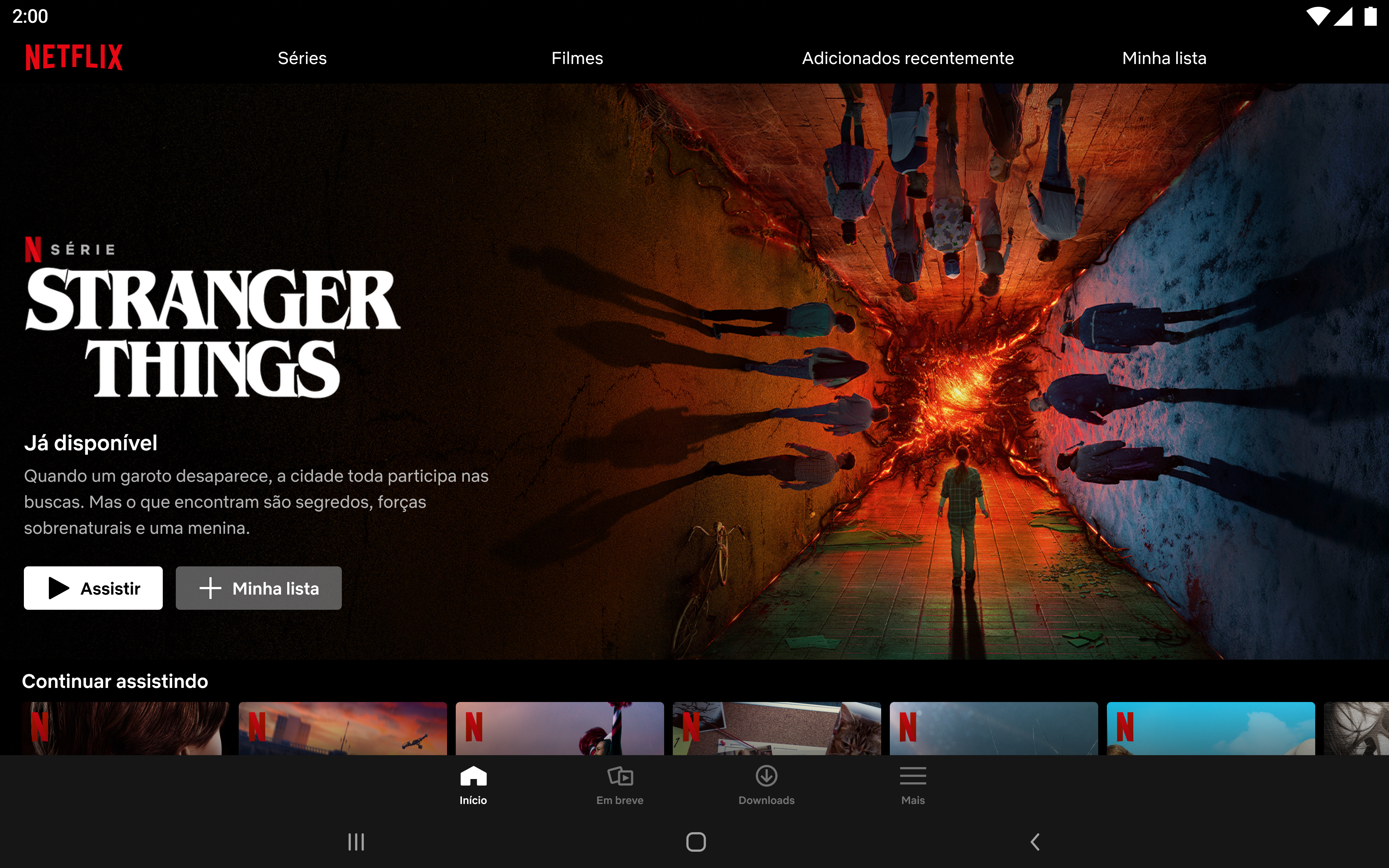Click the Assistir button
The image size is (1389, 868).
point(93,588)
